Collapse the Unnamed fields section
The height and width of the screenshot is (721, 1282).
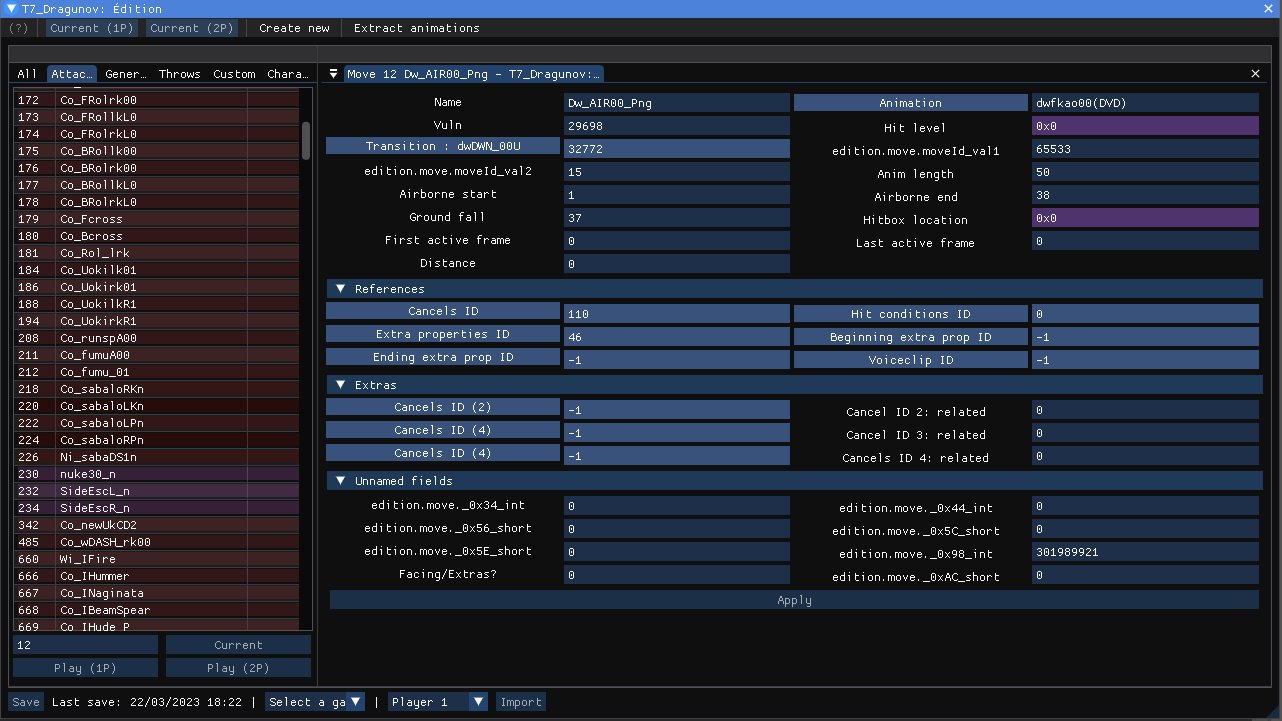point(341,481)
